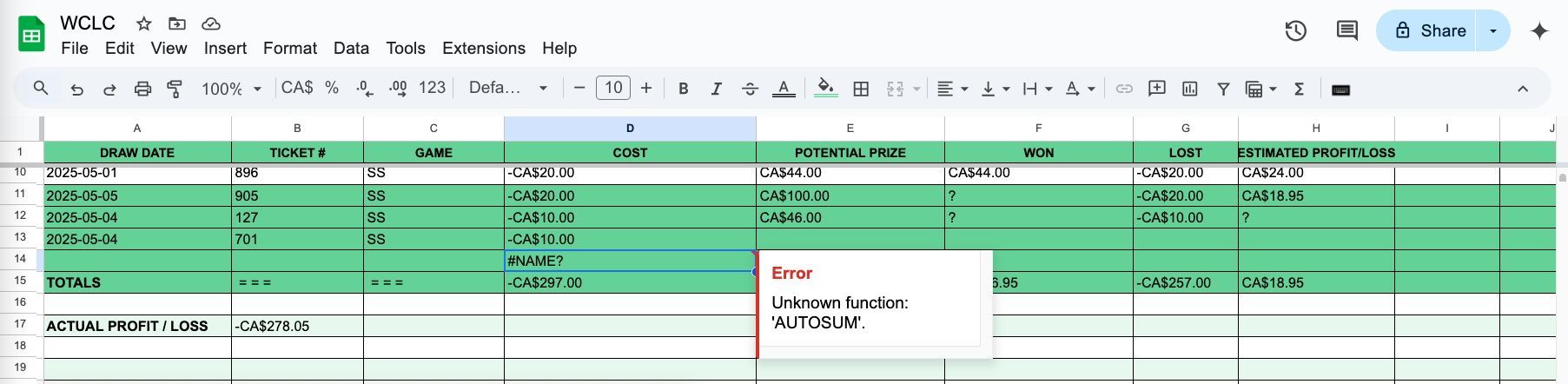Image resolution: width=1568 pixels, height=384 pixels.
Task: Click the insert link icon
Action: click(x=1124, y=89)
